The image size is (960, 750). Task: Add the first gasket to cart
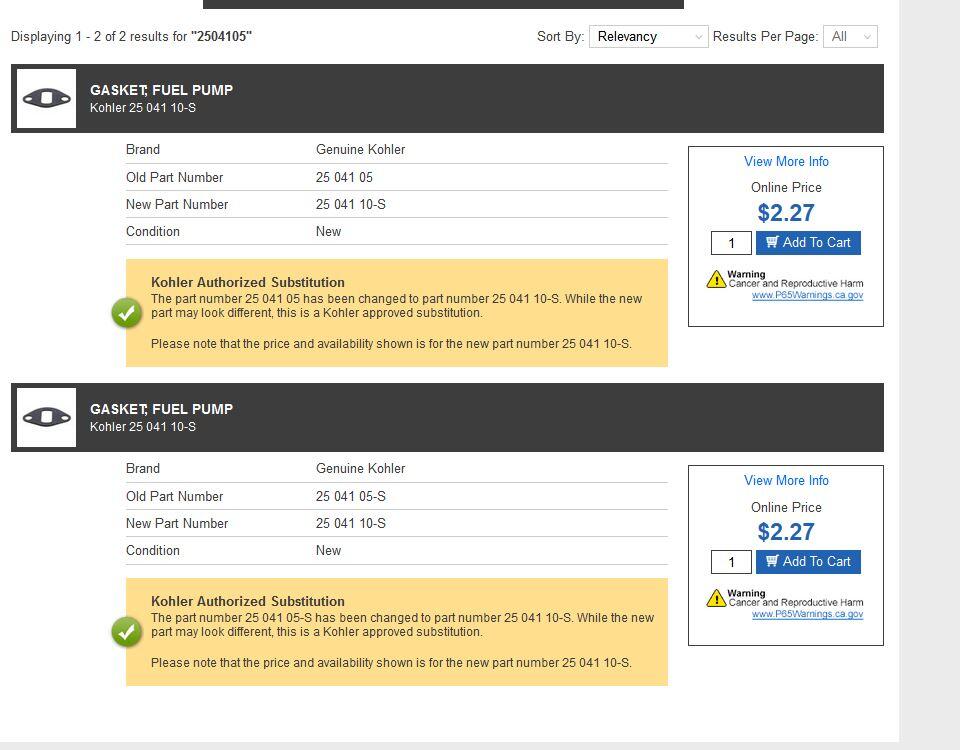tap(808, 243)
